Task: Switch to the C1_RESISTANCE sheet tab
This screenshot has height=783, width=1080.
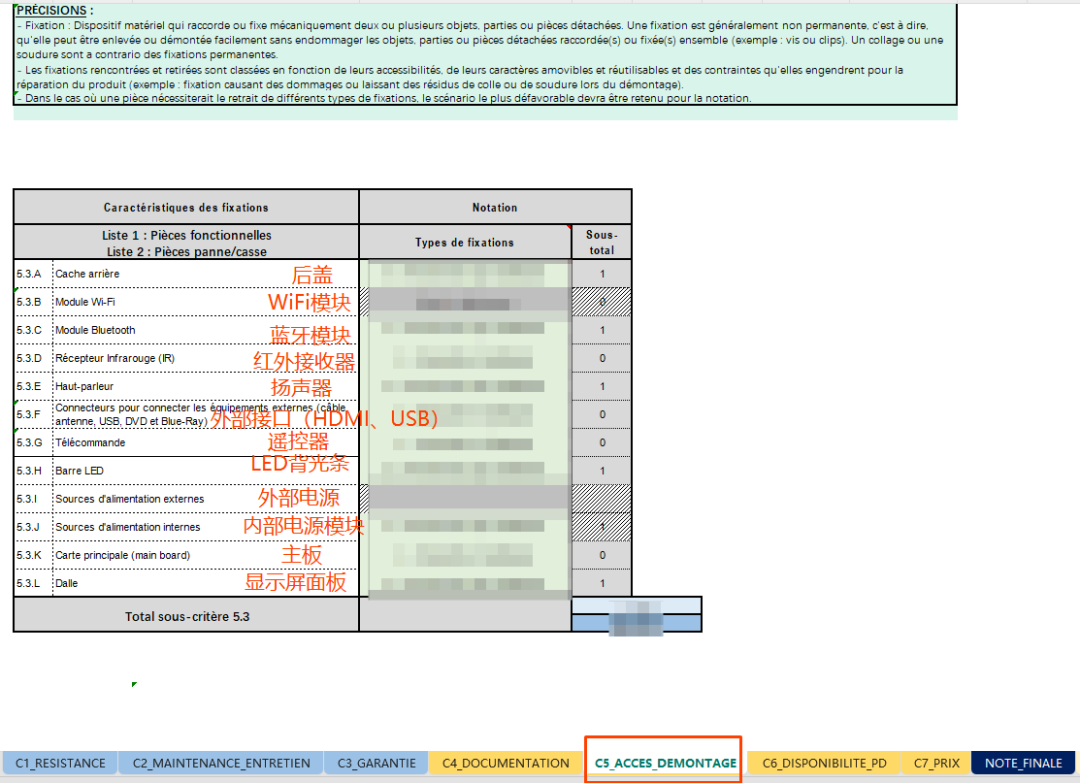Action: 60,763
